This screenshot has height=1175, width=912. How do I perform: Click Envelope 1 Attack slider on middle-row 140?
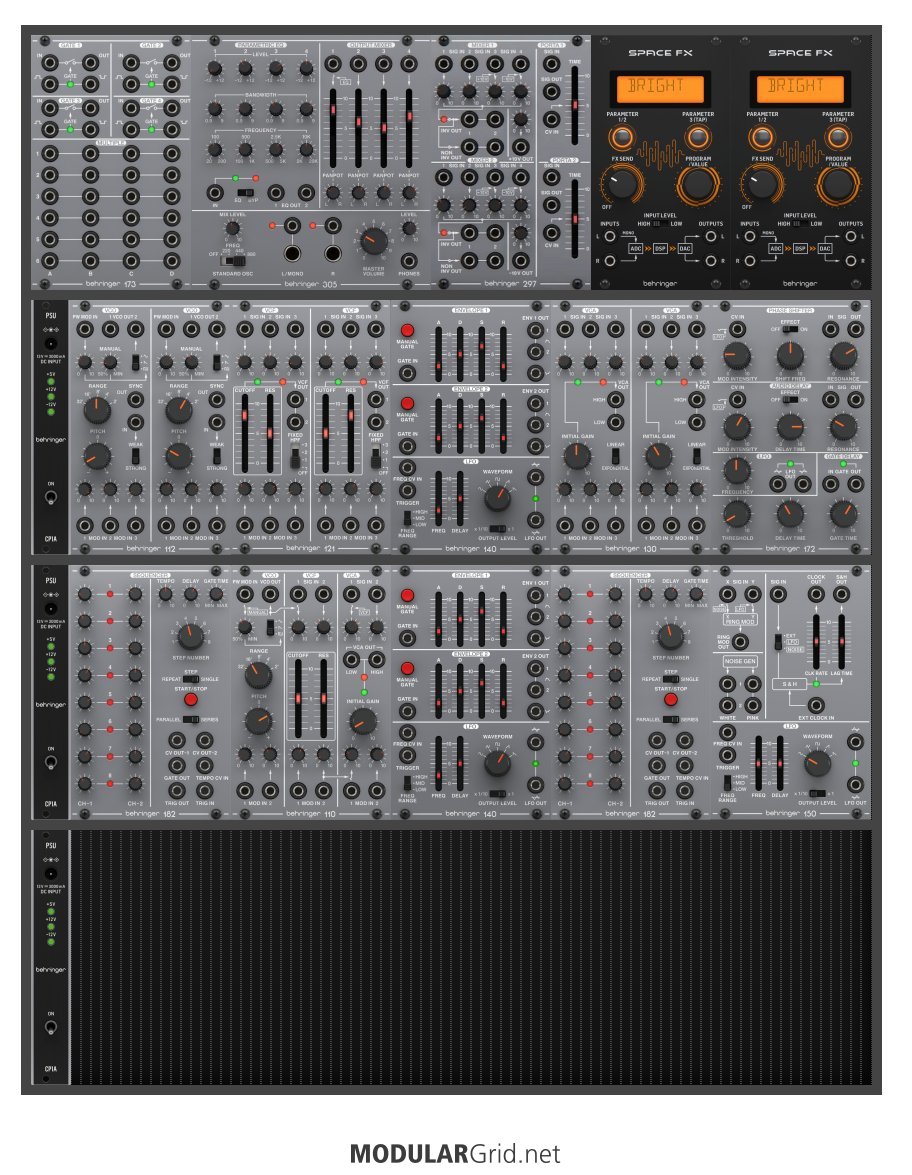(x=438, y=352)
